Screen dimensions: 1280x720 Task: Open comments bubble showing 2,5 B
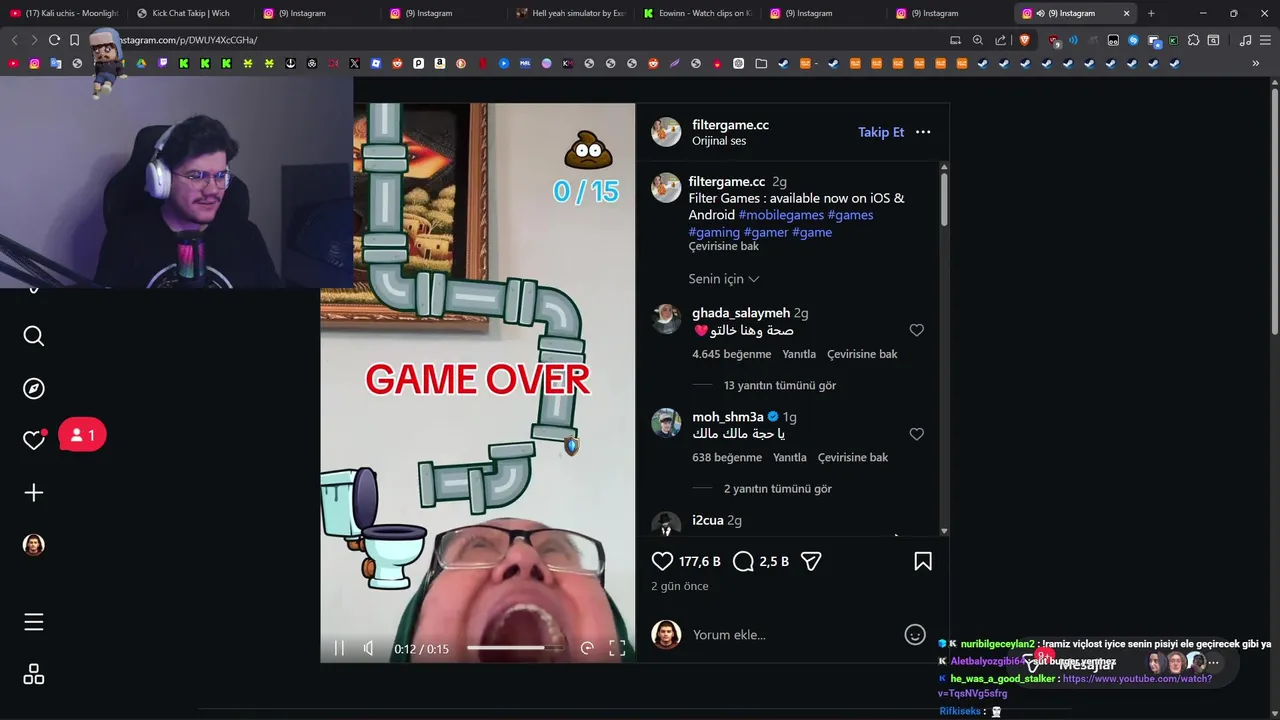click(743, 562)
